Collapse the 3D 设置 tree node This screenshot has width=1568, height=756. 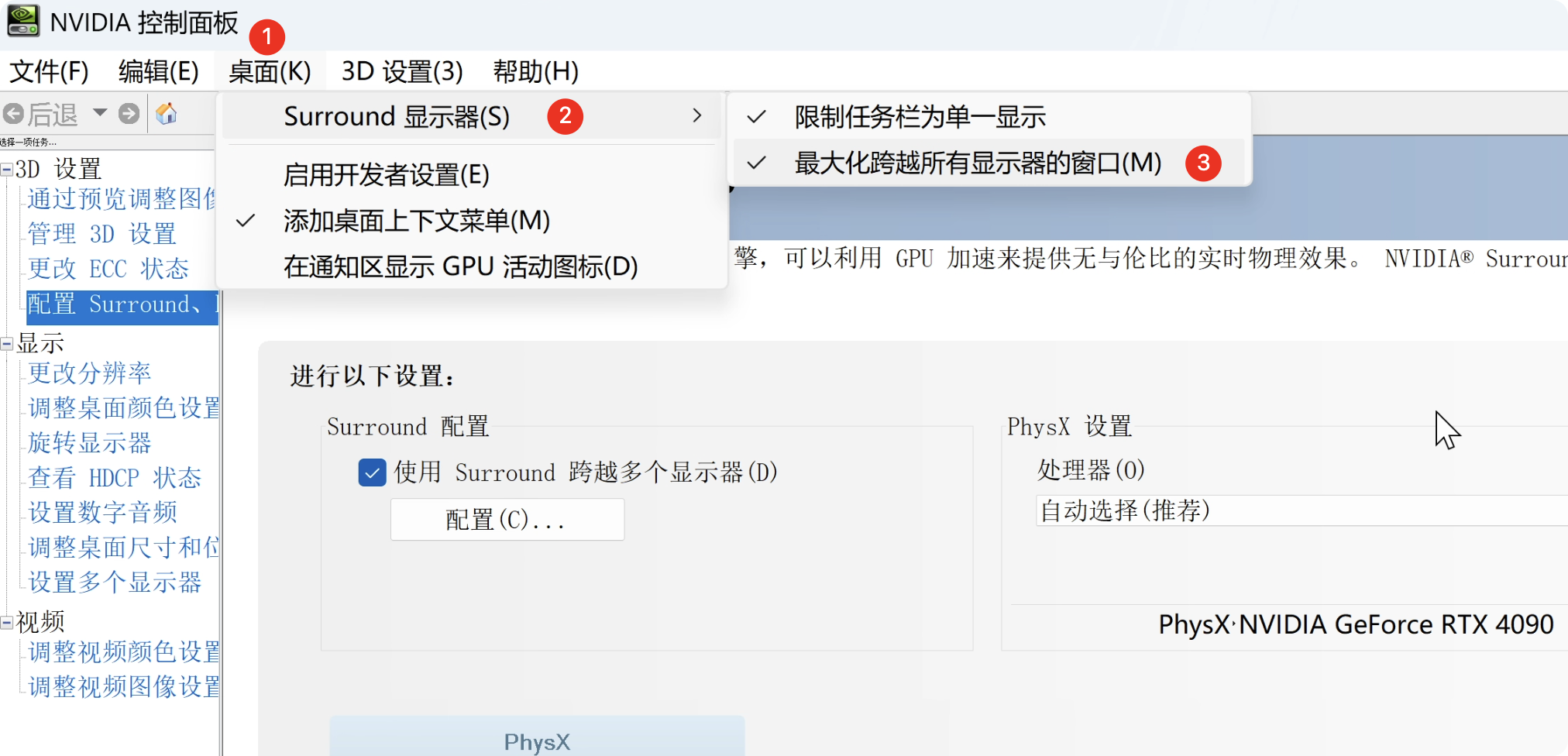[7, 169]
